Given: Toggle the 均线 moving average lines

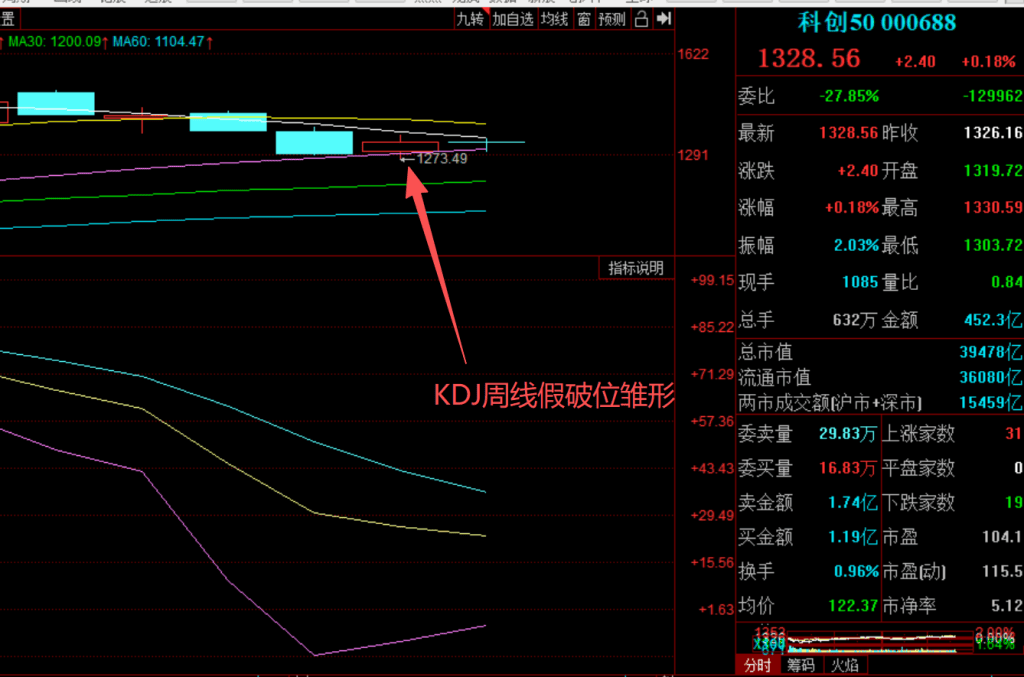Looking at the screenshot, I should click(x=554, y=19).
